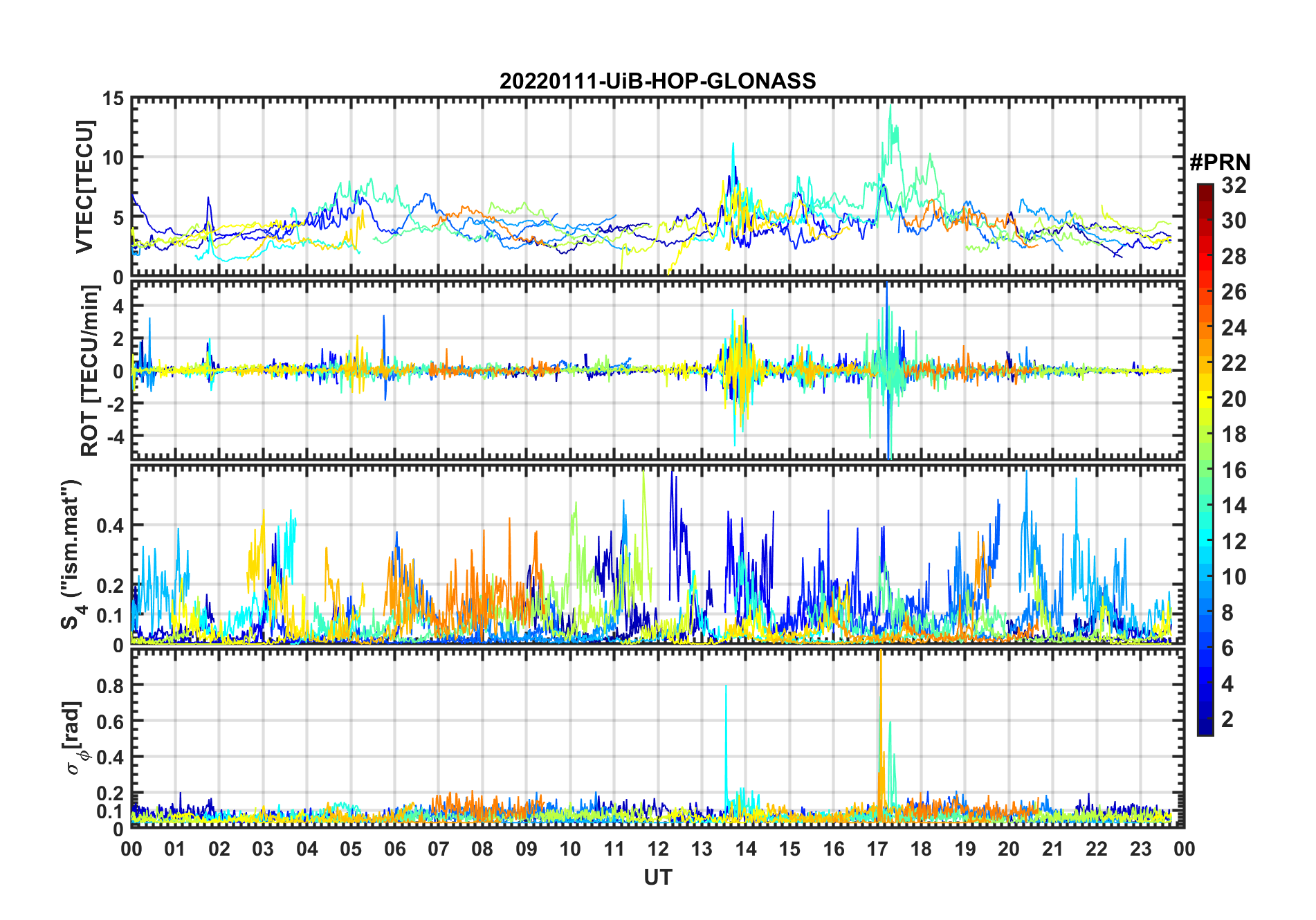Click colorbar tick label 28
Viewport: 1316px width, 920px height.
tap(1234, 257)
